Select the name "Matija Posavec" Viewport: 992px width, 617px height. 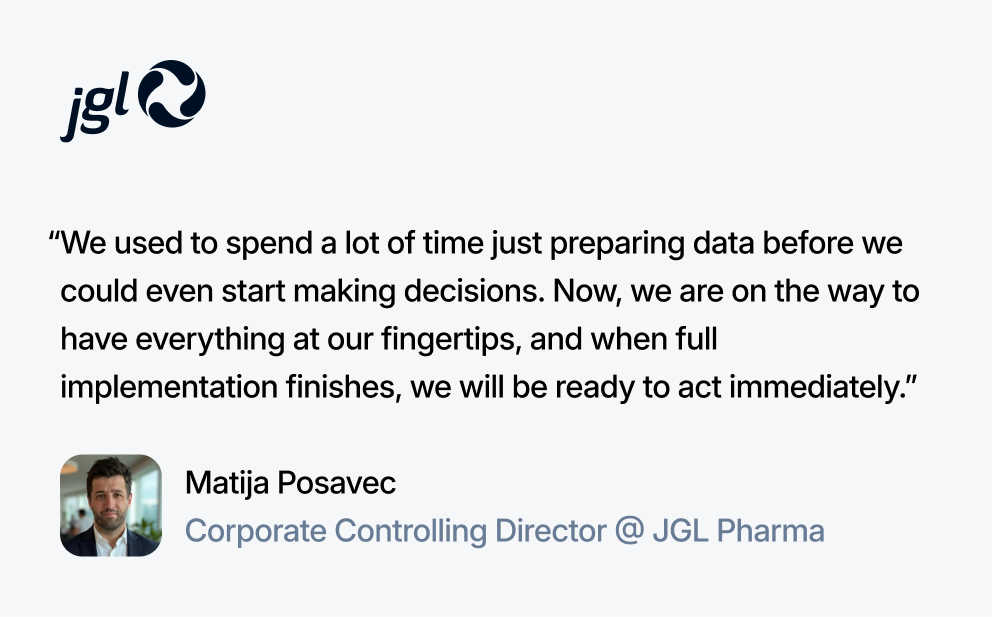(x=290, y=483)
